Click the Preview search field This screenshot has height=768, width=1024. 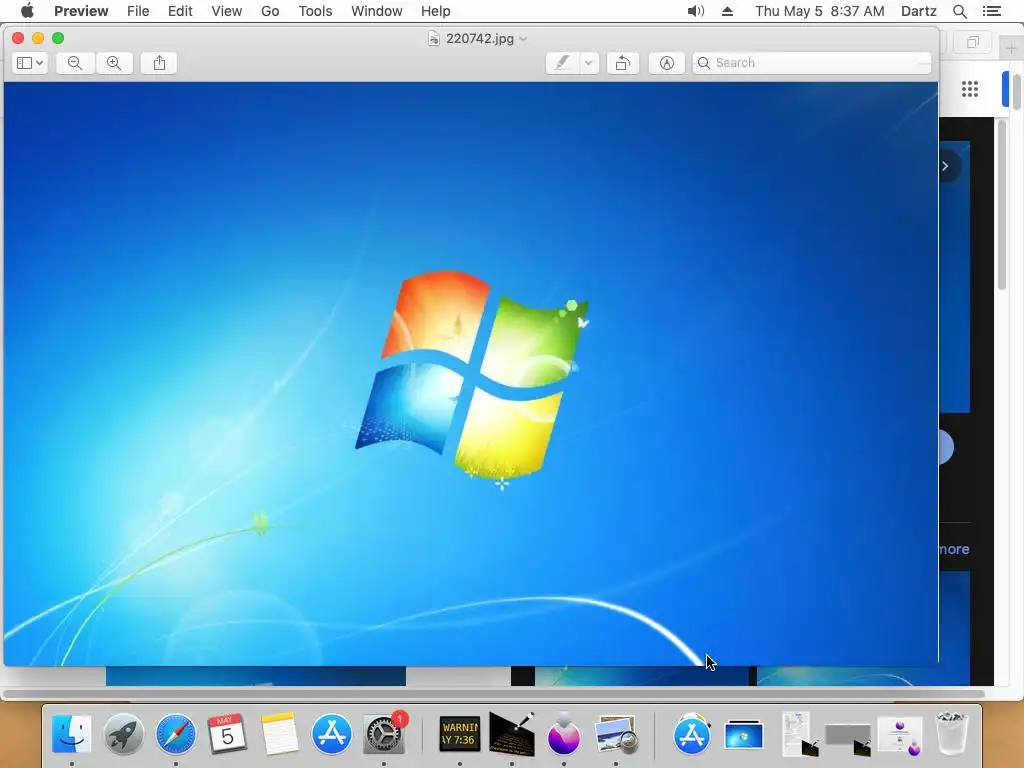tap(812, 63)
